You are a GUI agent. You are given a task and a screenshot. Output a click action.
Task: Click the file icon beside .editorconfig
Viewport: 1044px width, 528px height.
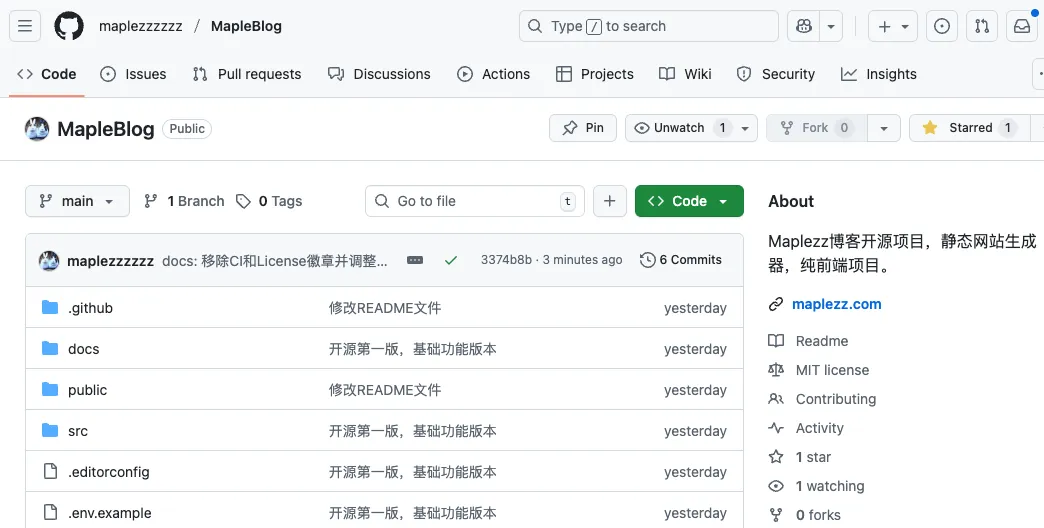[50, 471]
